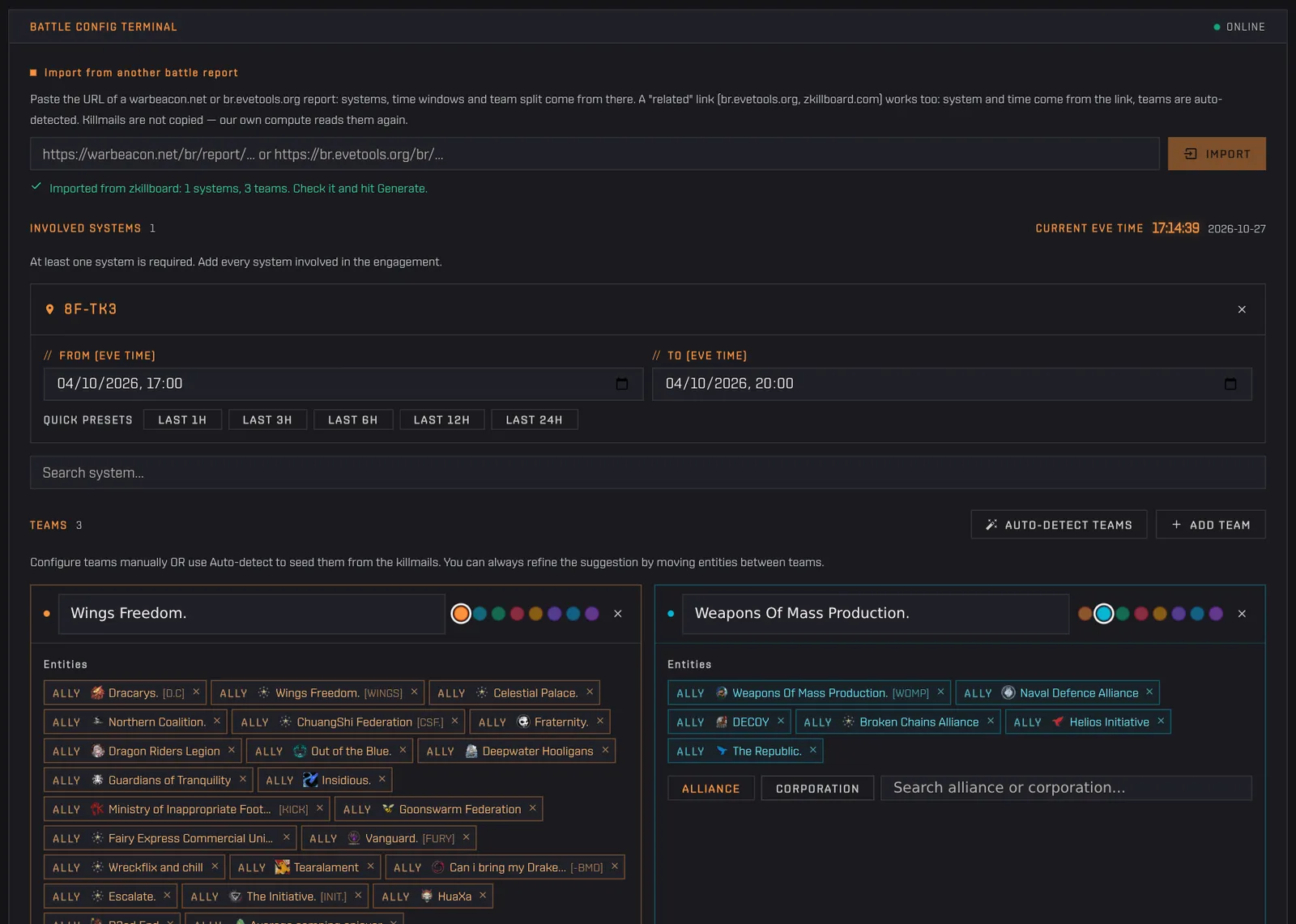Image resolution: width=1296 pixels, height=924 pixels.
Task: Remove Fraternity. entity from team
Action: (x=600, y=722)
